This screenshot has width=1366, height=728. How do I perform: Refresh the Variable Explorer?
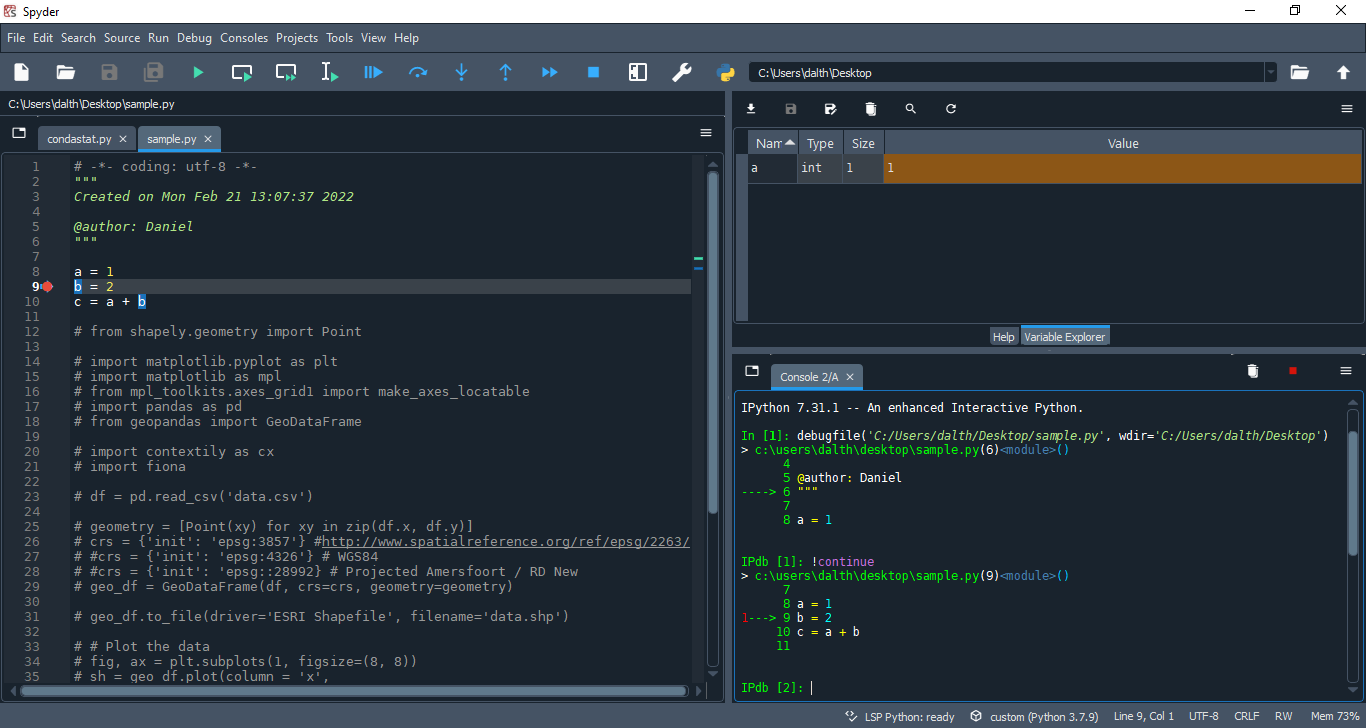pos(950,108)
